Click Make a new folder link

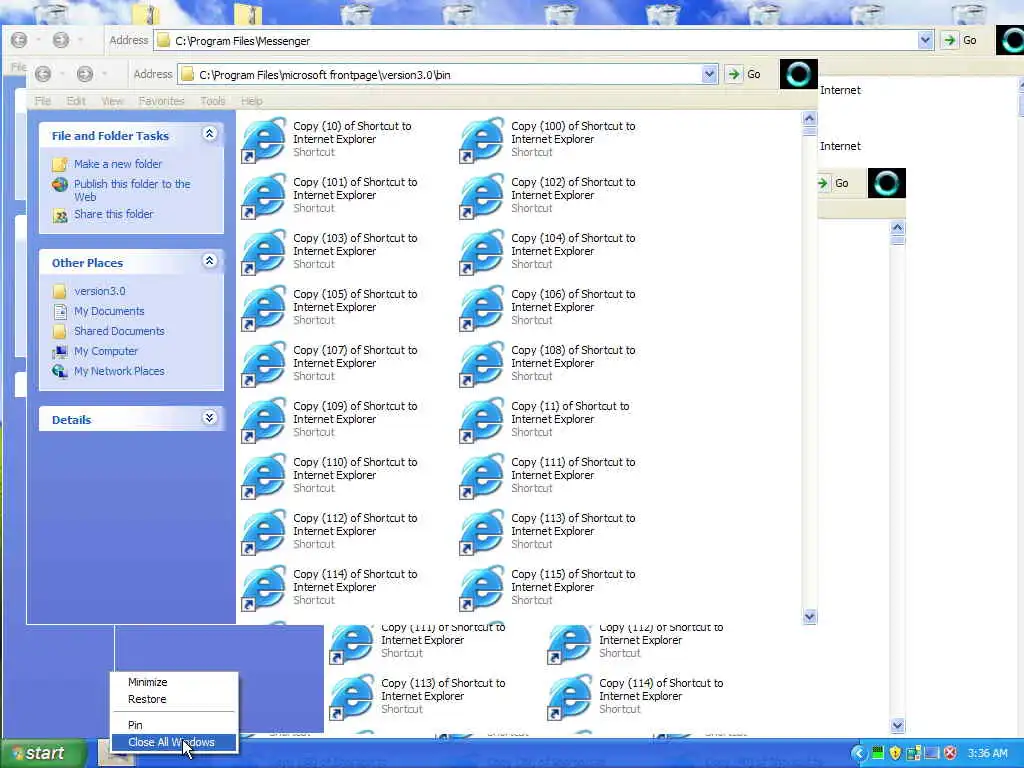(x=118, y=164)
